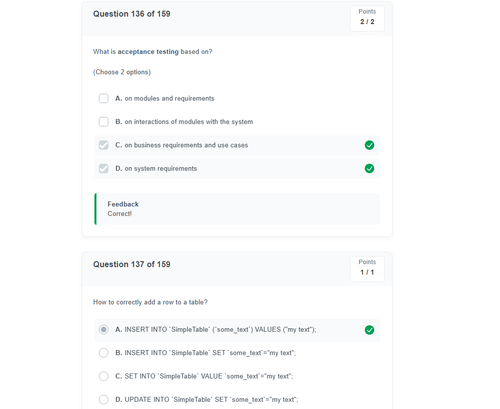Click the answer label 'on interactions of modules with the system'
500x409 pixels.
coord(189,122)
